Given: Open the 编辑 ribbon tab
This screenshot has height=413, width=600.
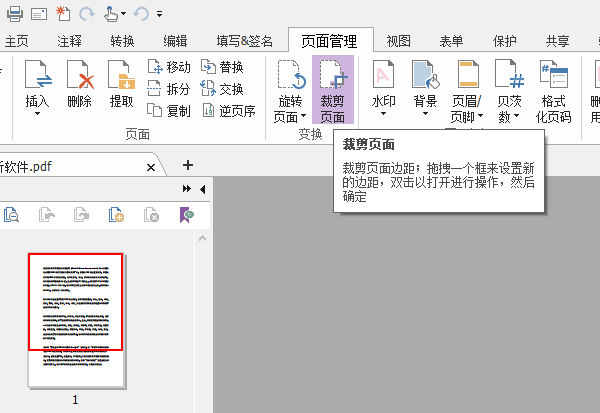Looking at the screenshot, I should click(175, 41).
